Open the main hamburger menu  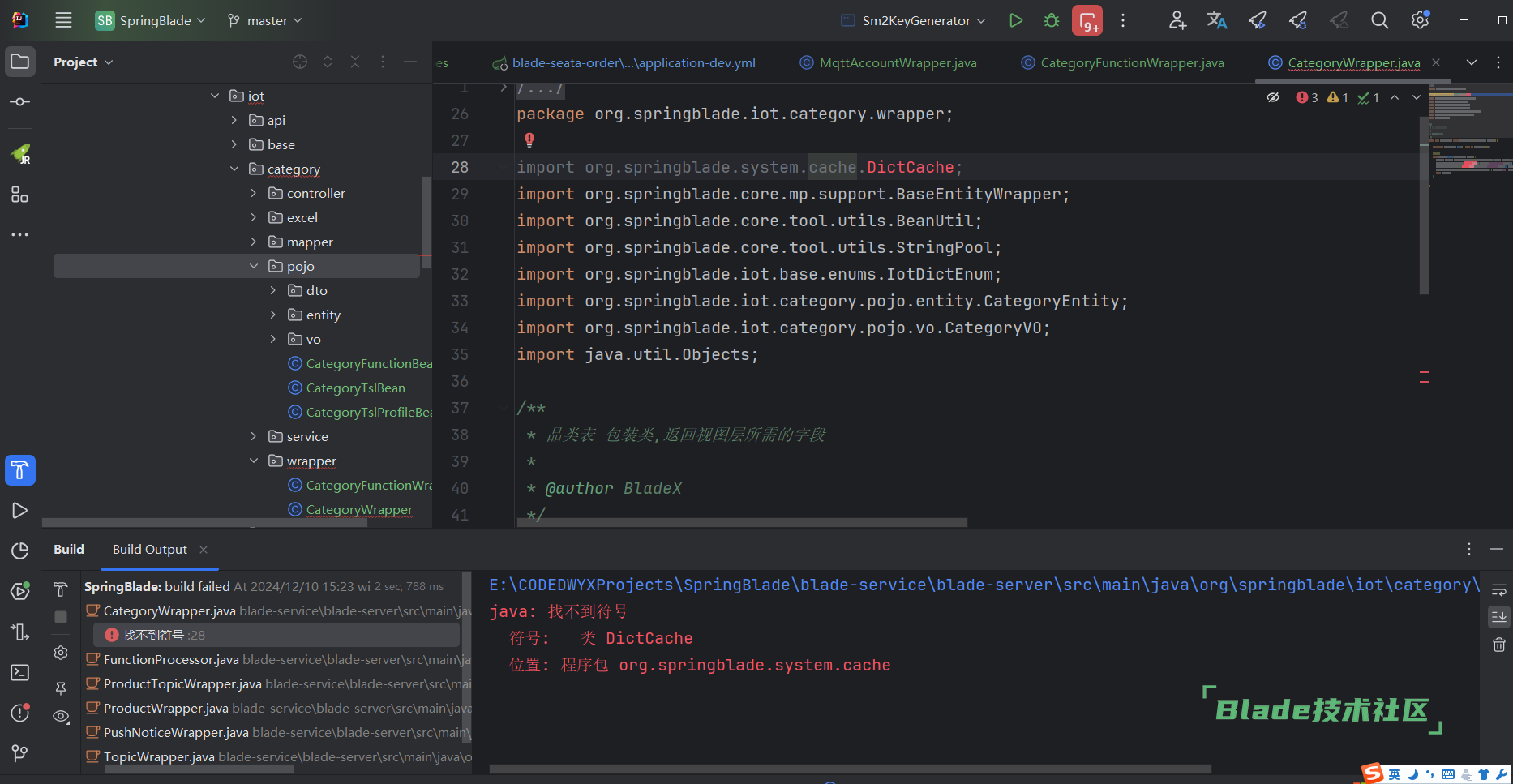pos(63,20)
